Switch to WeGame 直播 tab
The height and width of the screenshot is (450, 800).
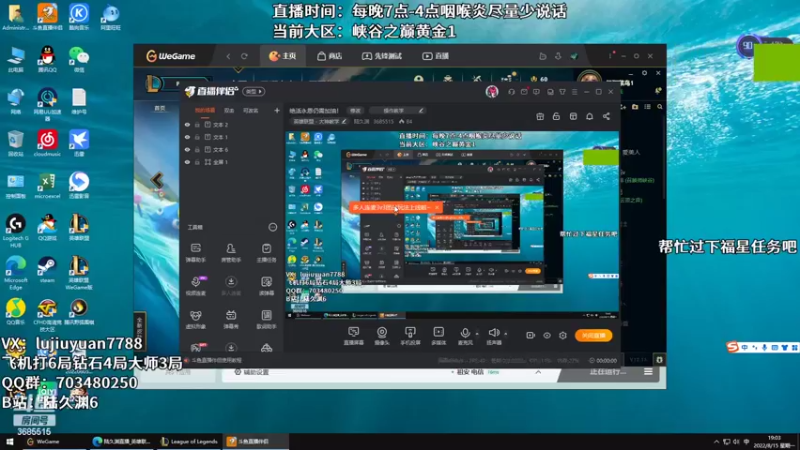[435, 56]
